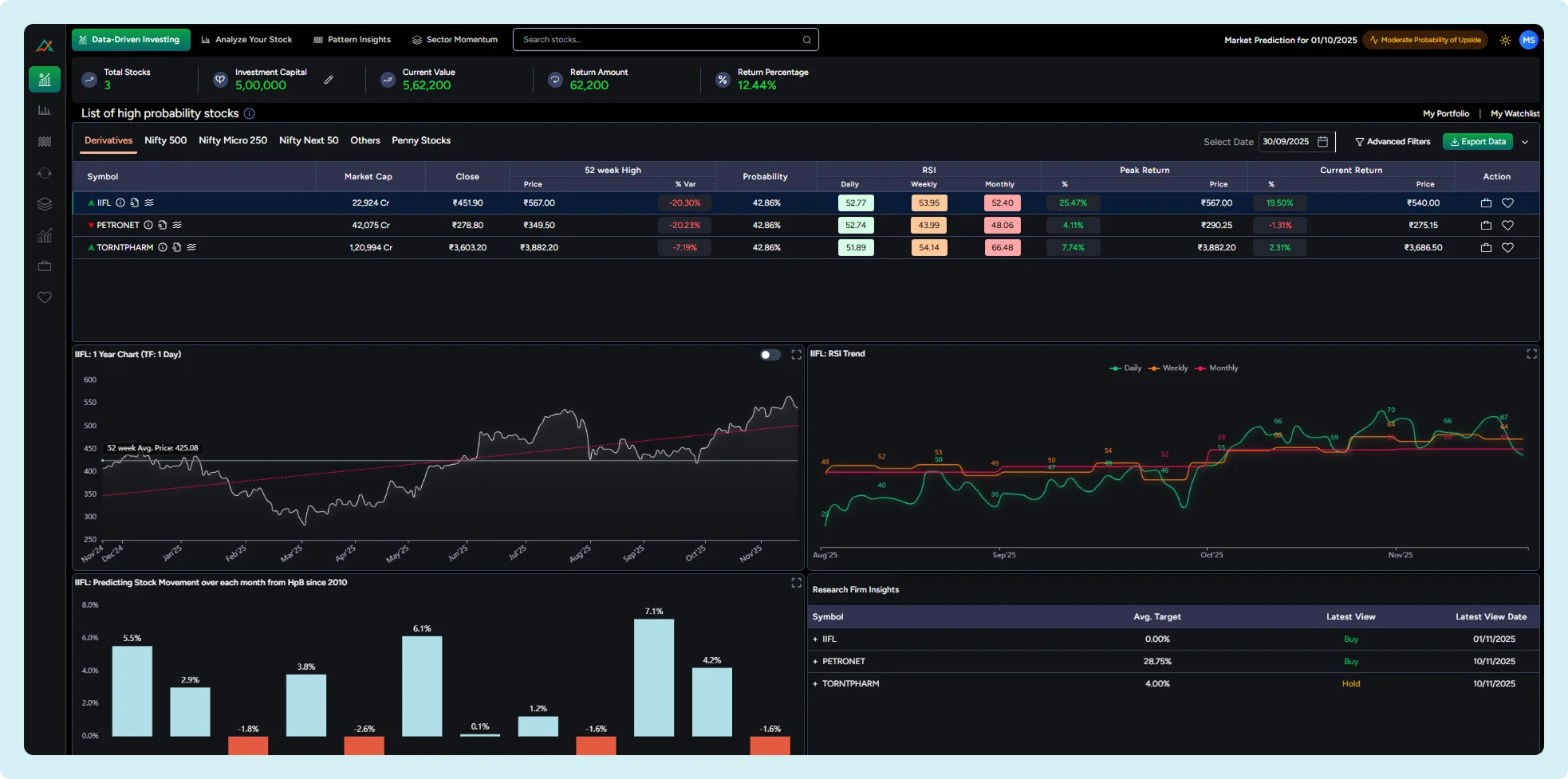Expand the IIFL RSI Trend panel to fullscreen

pos(1531,354)
